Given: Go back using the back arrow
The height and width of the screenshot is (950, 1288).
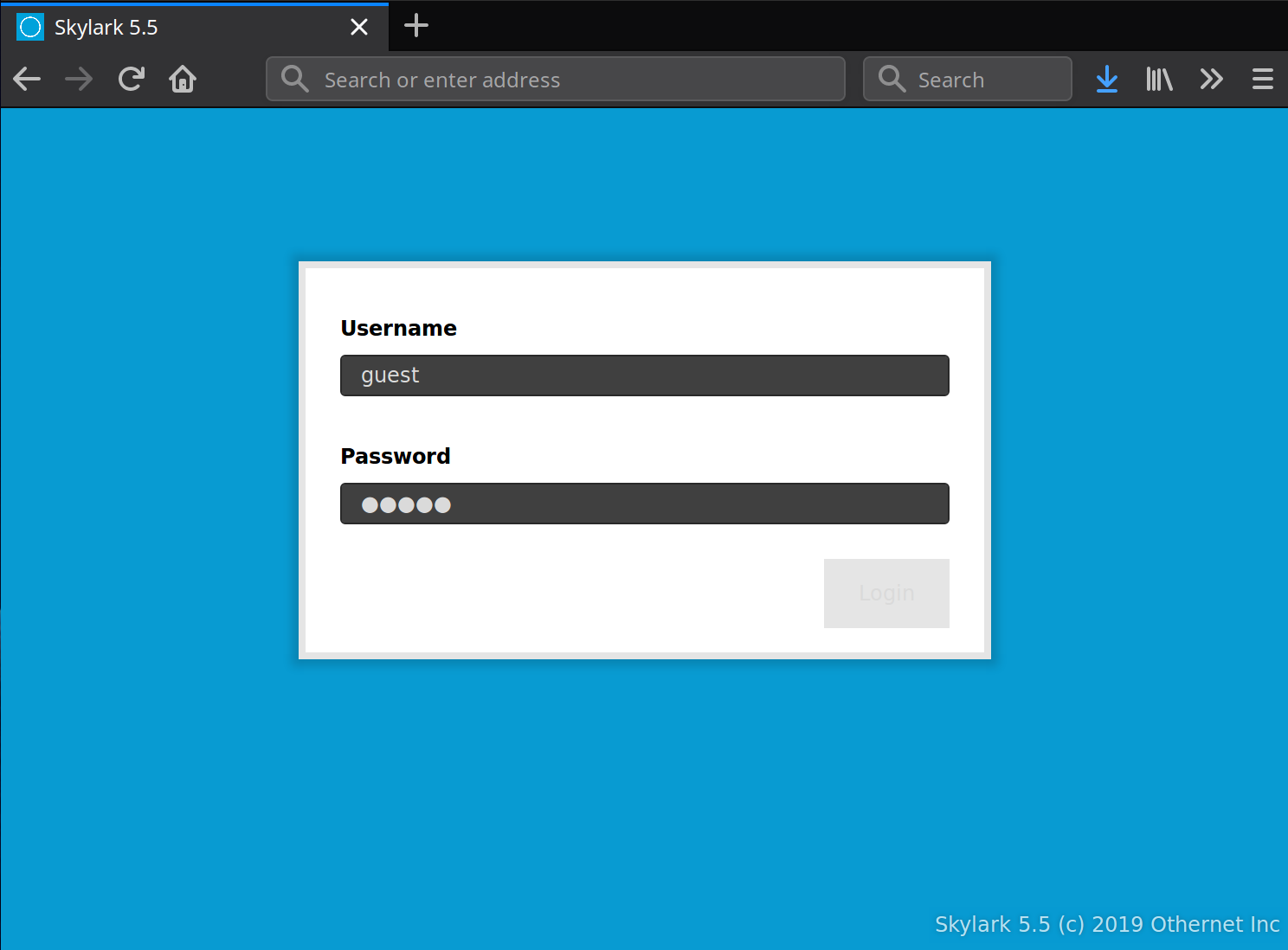Looking at the screenshot, I should tap(27, 80).
